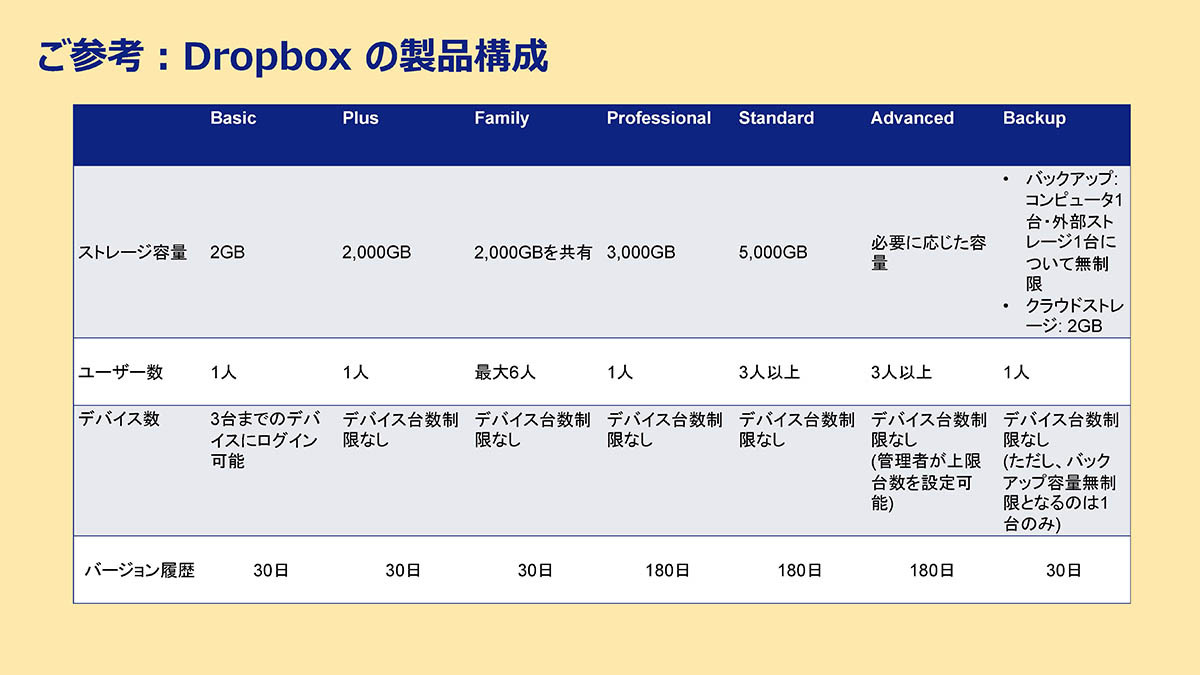The height and width of the screenshot is (675, 1200).
Task: Click 'デバイス台数制限なし' in the Family column
Action: click(x=532, y=430)
